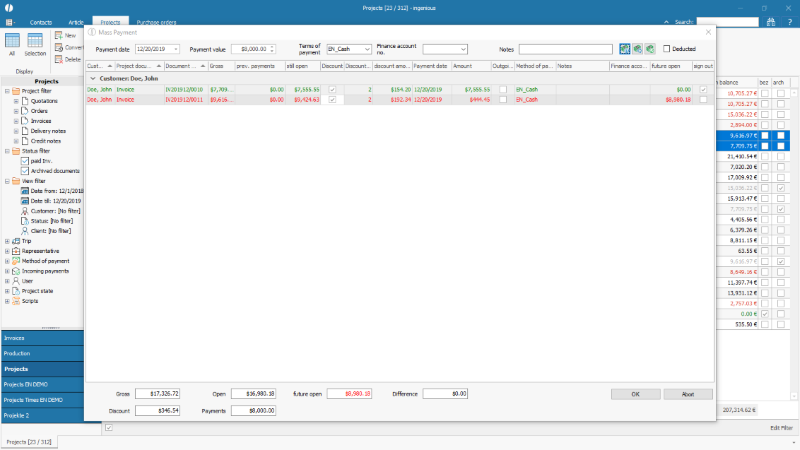Click the question mark help icon
This screenshot has height=450, width=800.
point(789,22)
